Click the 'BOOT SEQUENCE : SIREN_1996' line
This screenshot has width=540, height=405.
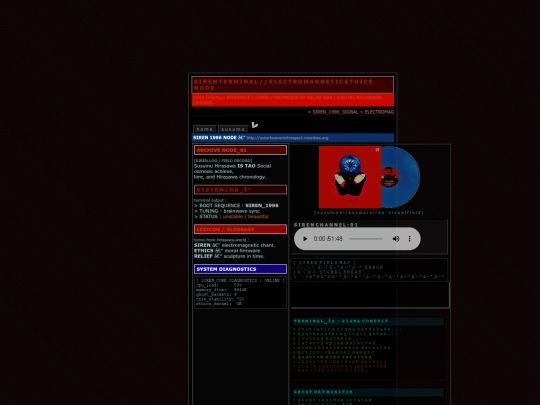[236, 206]
